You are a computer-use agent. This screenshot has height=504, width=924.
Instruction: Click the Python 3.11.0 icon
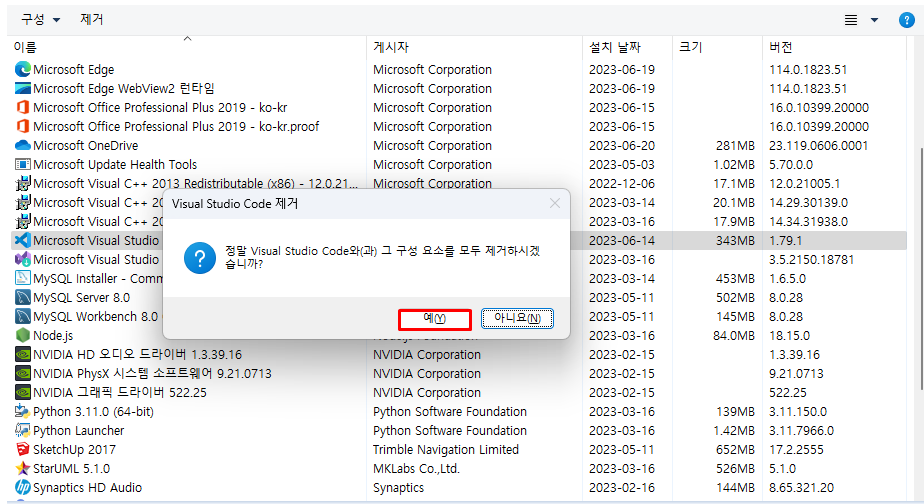point(22,411)
